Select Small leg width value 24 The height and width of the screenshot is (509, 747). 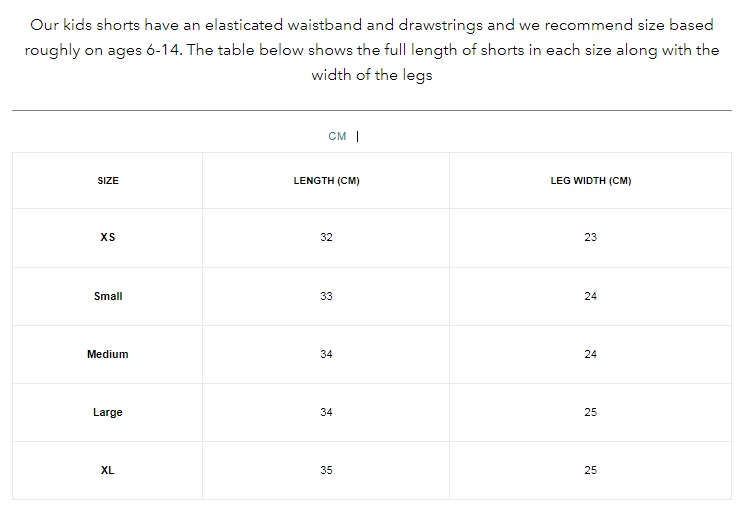coord(591,296)
